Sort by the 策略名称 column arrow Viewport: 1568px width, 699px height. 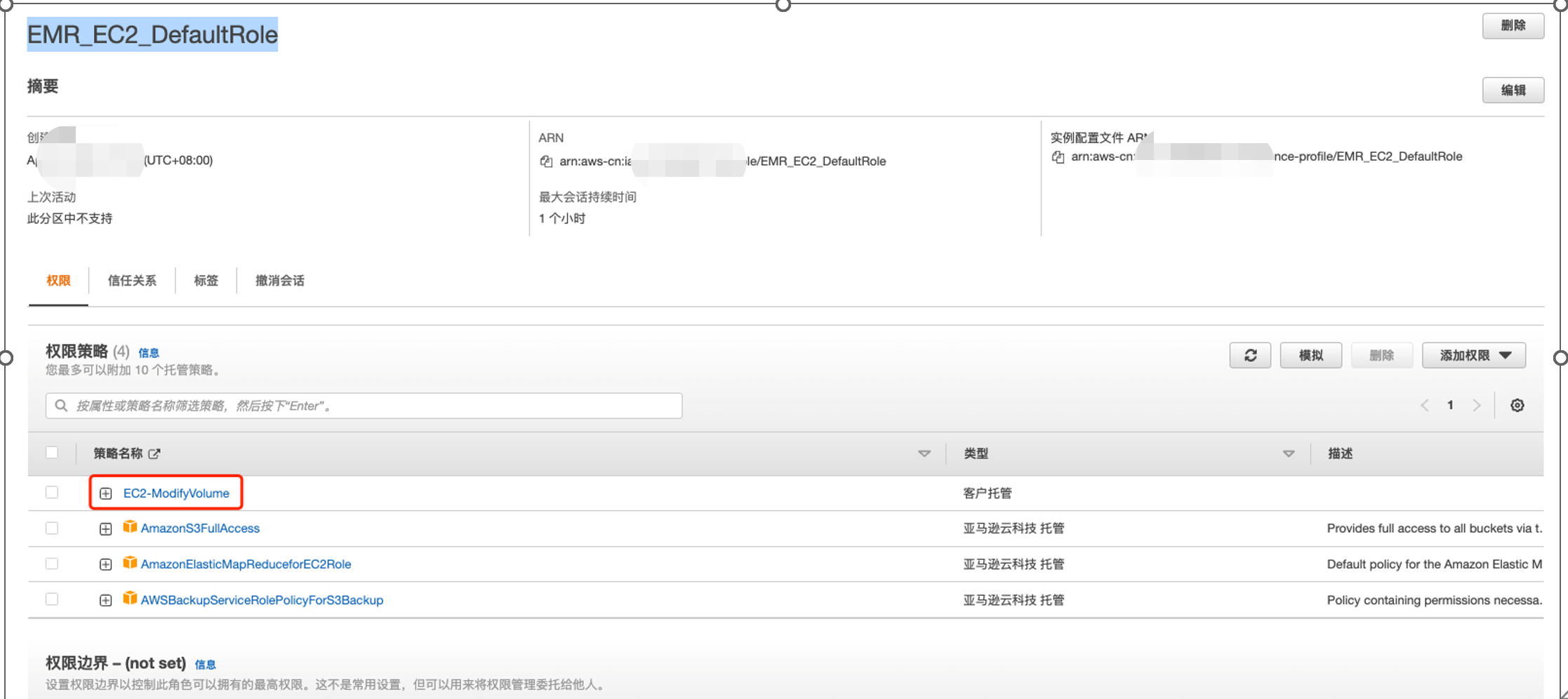(924, 454)
